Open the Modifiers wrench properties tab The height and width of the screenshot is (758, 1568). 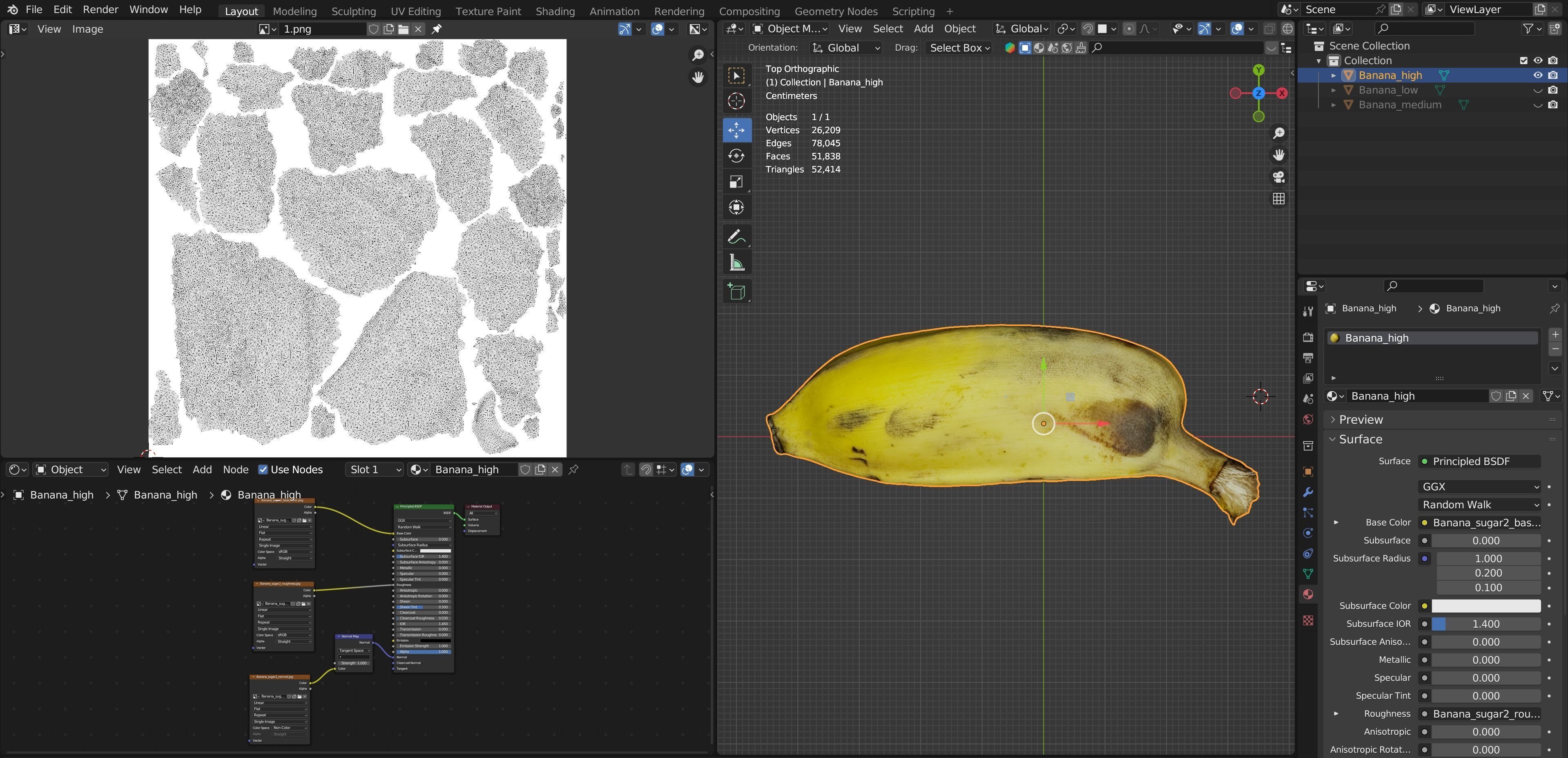click(x=1307, y=492)
